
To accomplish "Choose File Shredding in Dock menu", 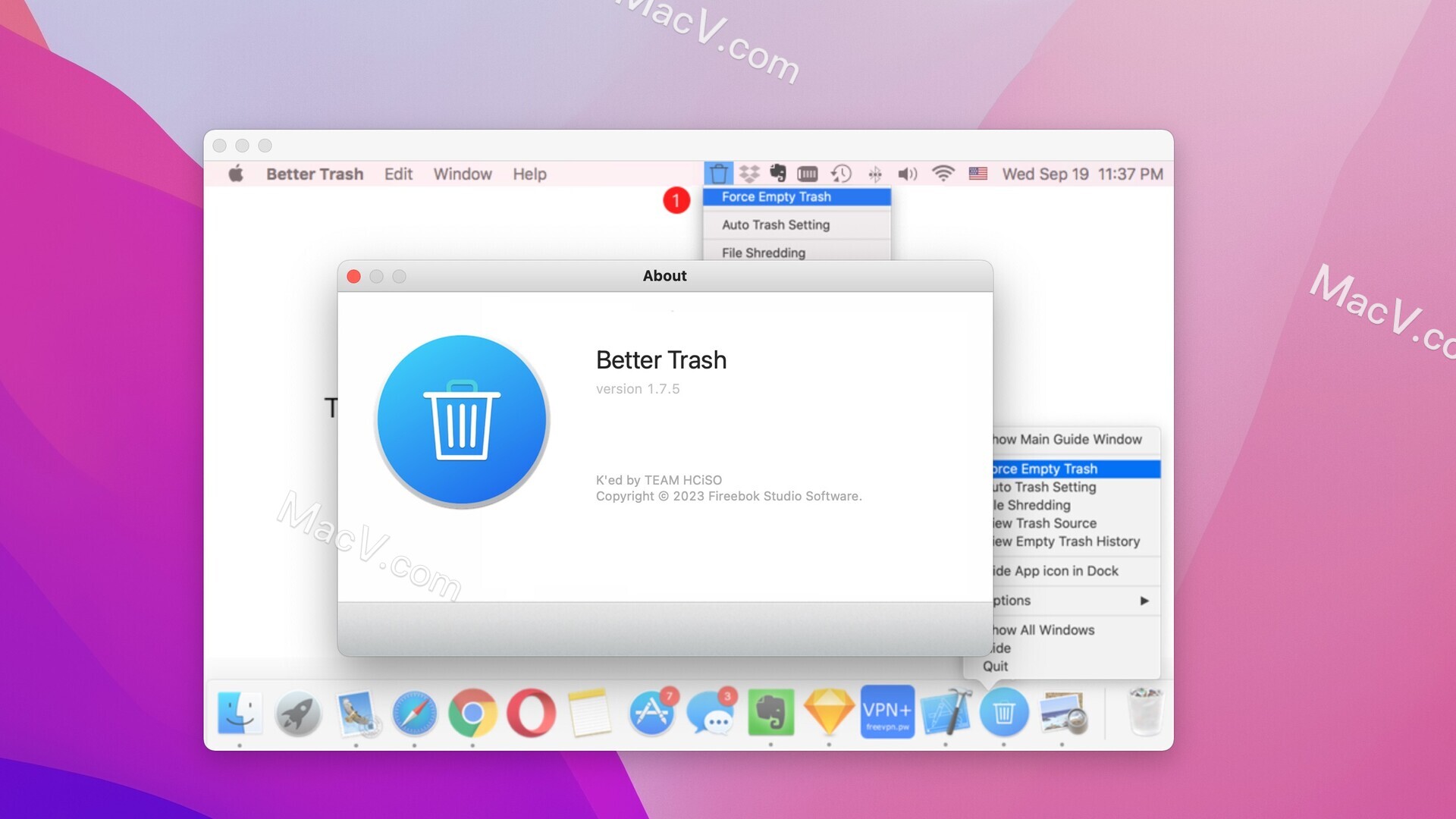I will click(x=1075, y=505).
